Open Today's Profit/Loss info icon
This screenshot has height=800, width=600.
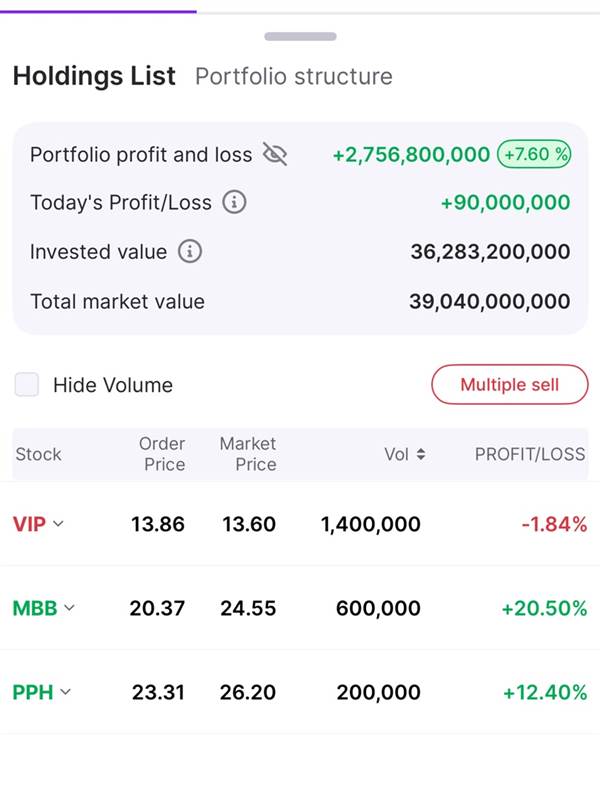[x=234, y=202]
